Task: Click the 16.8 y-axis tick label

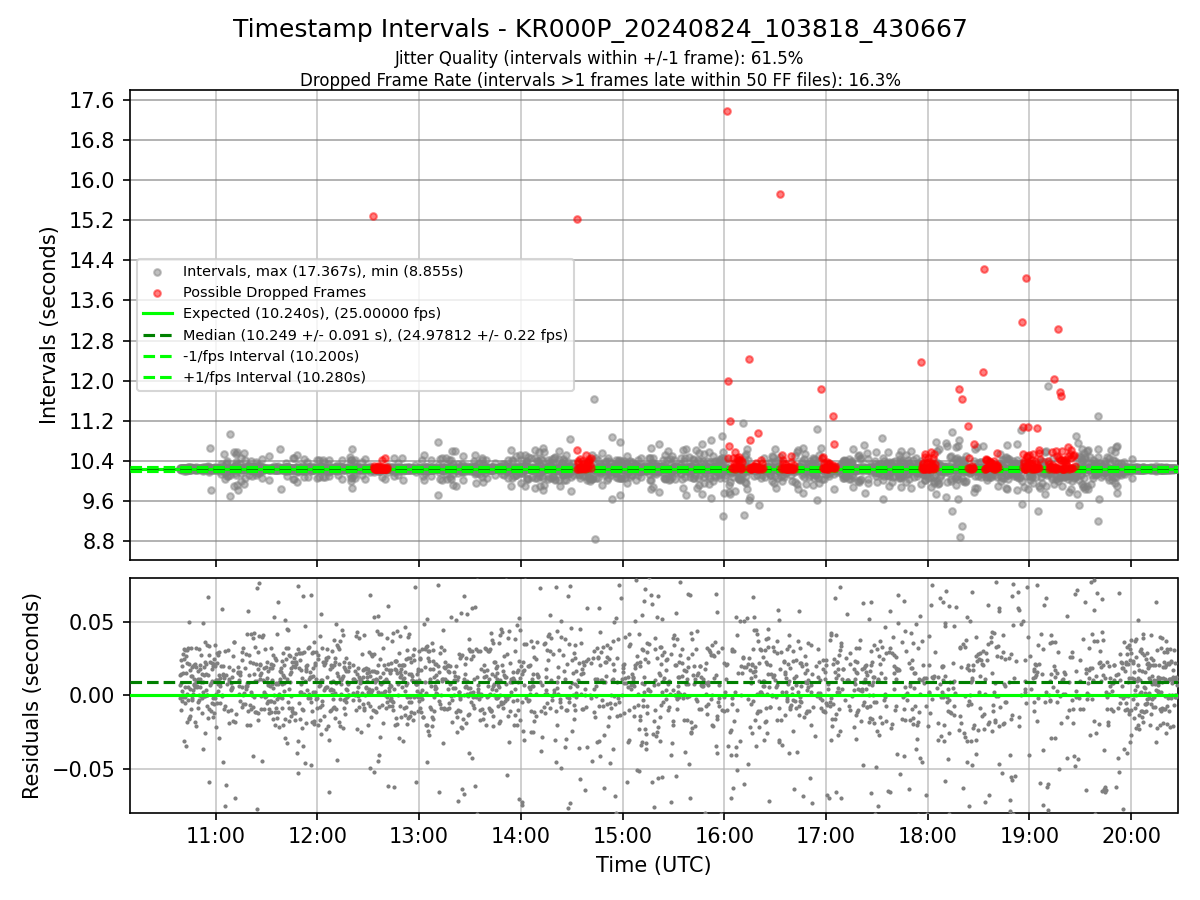Action: tap(94, 140)
